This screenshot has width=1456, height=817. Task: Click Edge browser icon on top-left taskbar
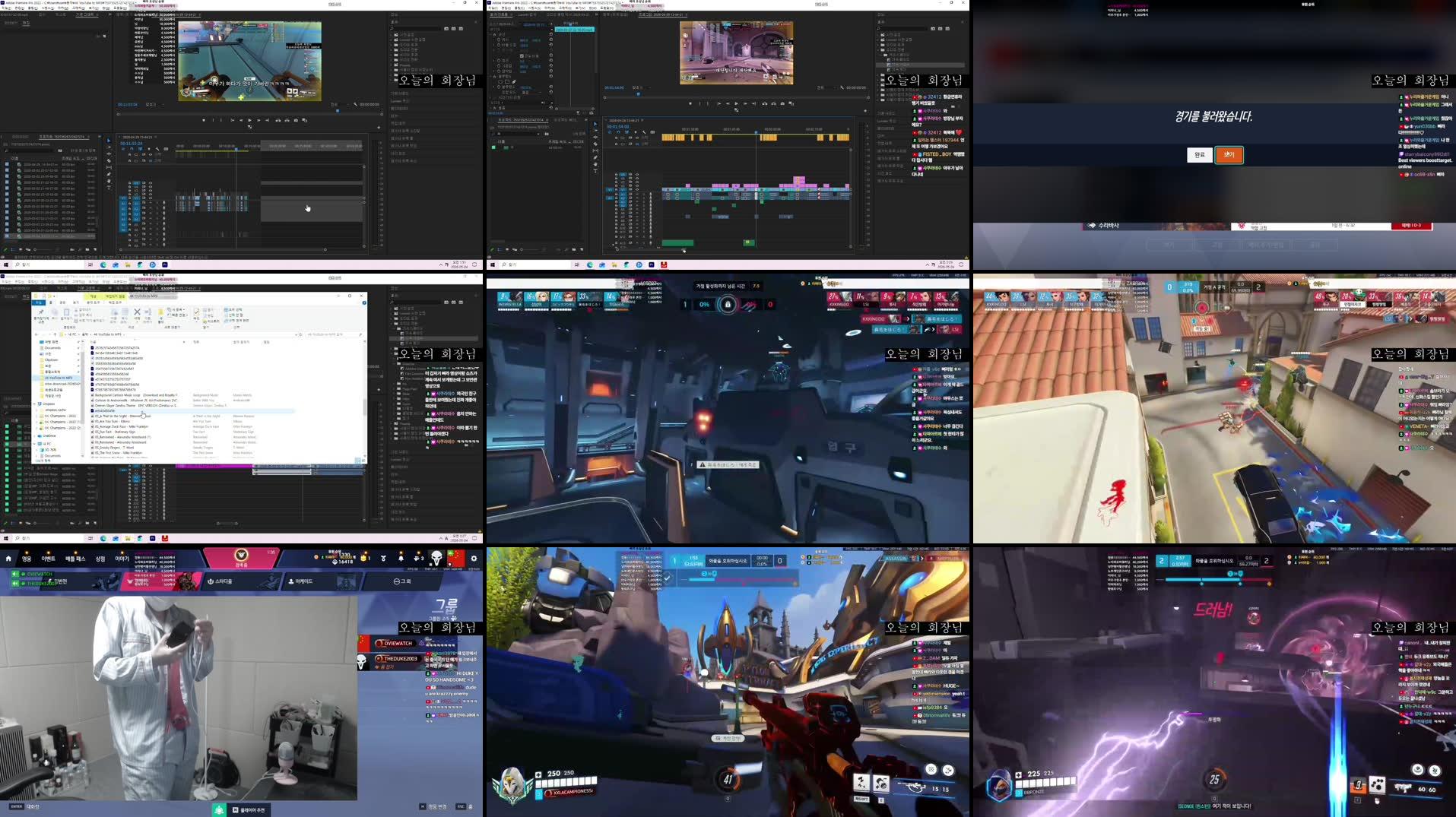tap(103, 264)
